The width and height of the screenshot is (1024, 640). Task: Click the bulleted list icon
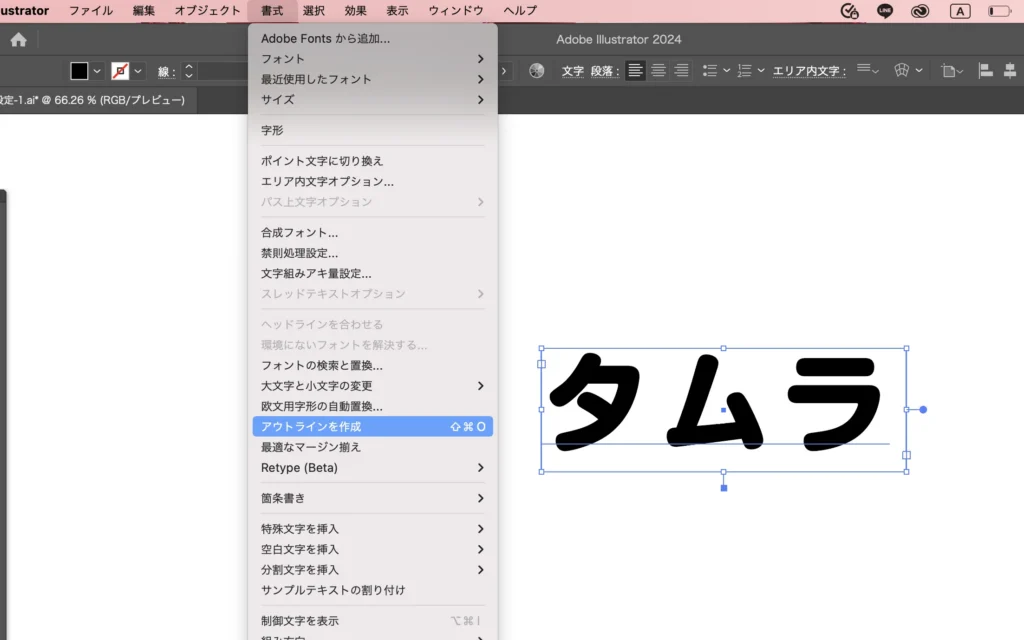pos(710,71)
